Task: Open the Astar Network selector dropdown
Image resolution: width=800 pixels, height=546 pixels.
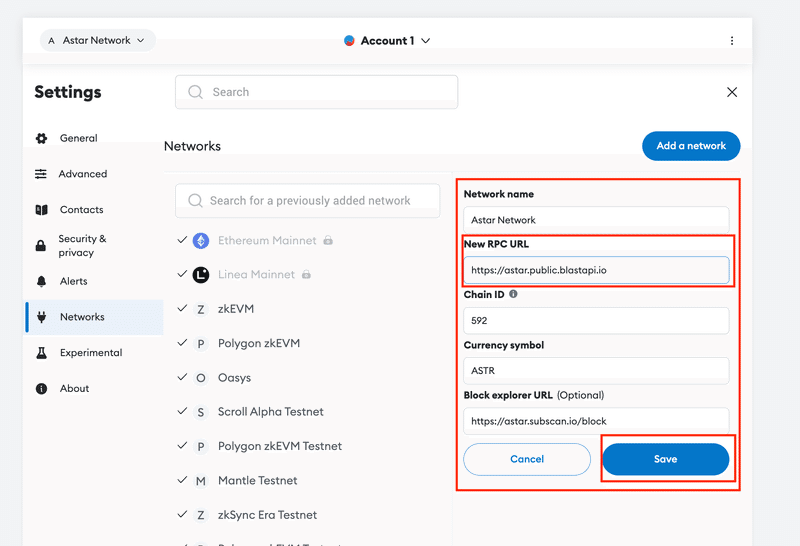Action: tap(97, 40)
